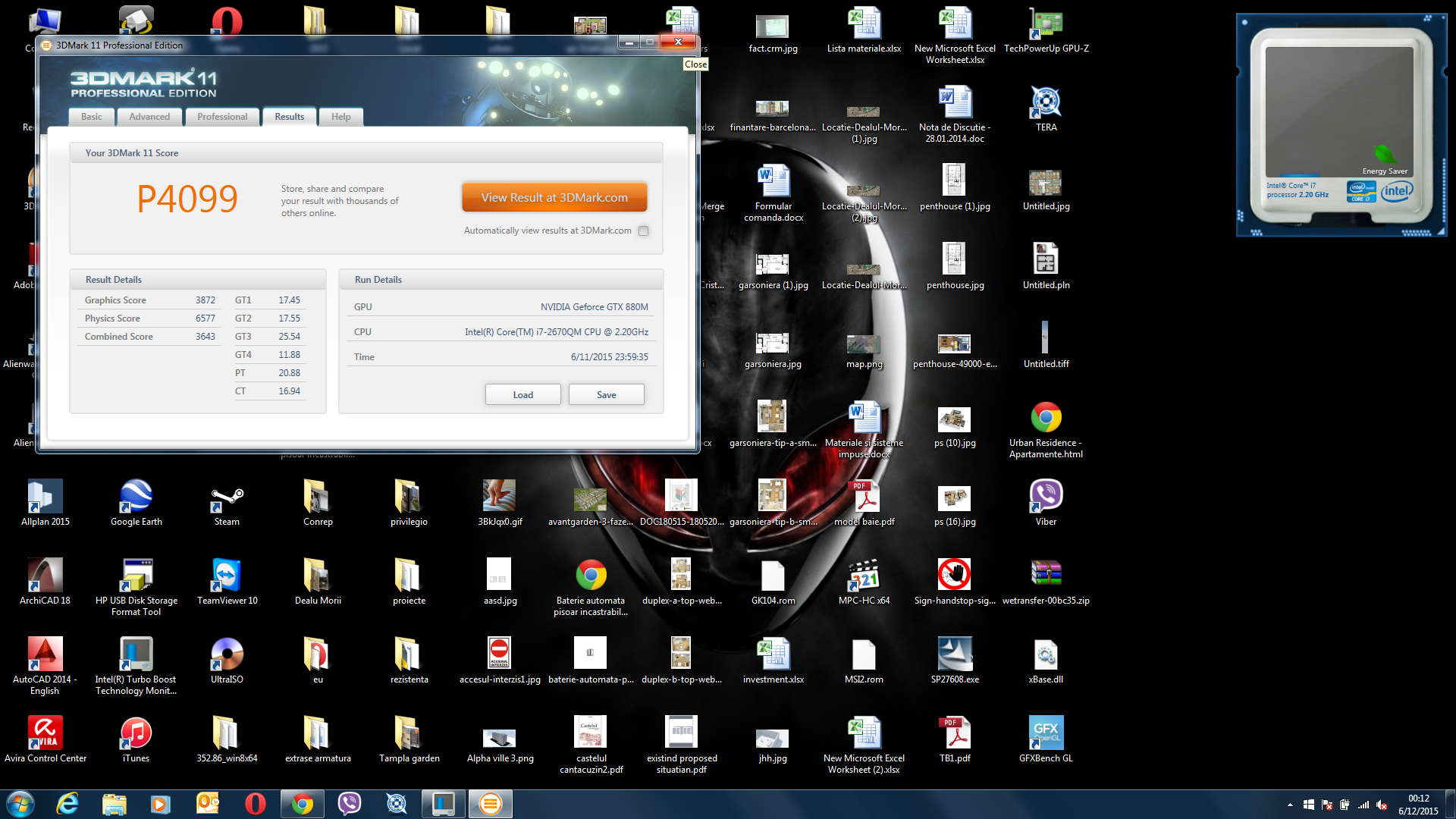Open GFXBench GL shortcut
The width and height of the screenshot is (1456, 819).
click(x=1046, y=739)
